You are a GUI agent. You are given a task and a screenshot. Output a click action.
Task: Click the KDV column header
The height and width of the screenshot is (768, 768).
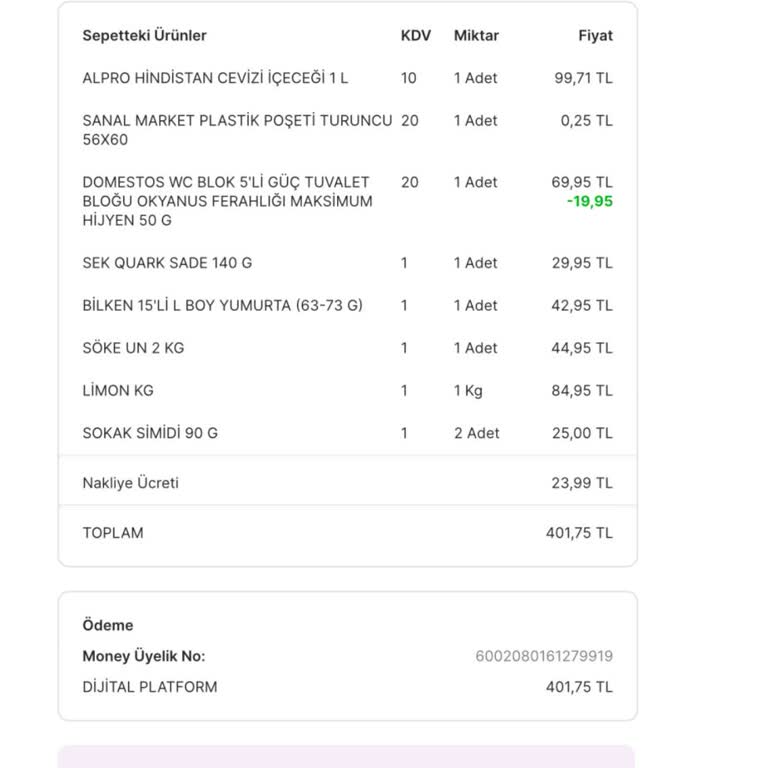pos(415,36)
